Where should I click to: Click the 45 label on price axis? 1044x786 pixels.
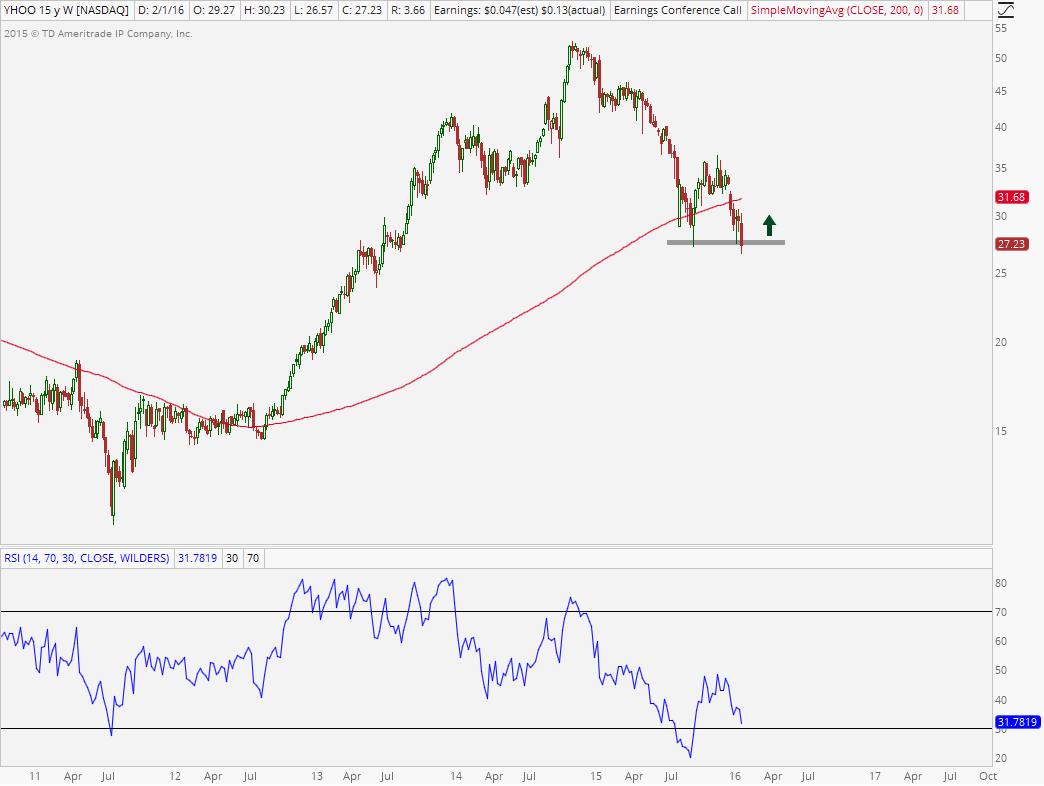[1001, 92]
